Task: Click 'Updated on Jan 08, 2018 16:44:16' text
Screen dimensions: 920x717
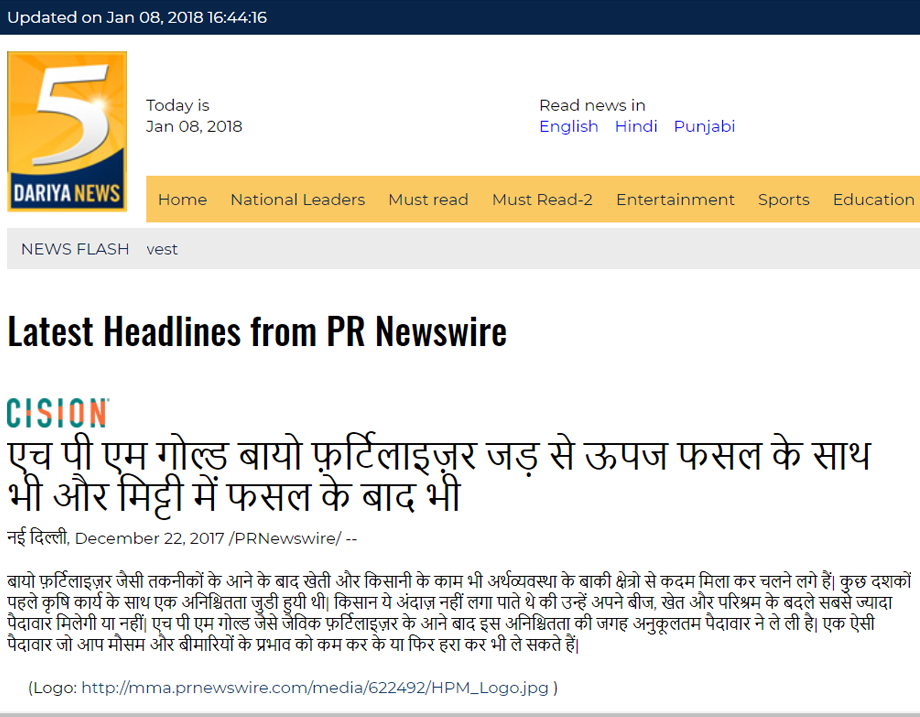Action: click(137, 18)
